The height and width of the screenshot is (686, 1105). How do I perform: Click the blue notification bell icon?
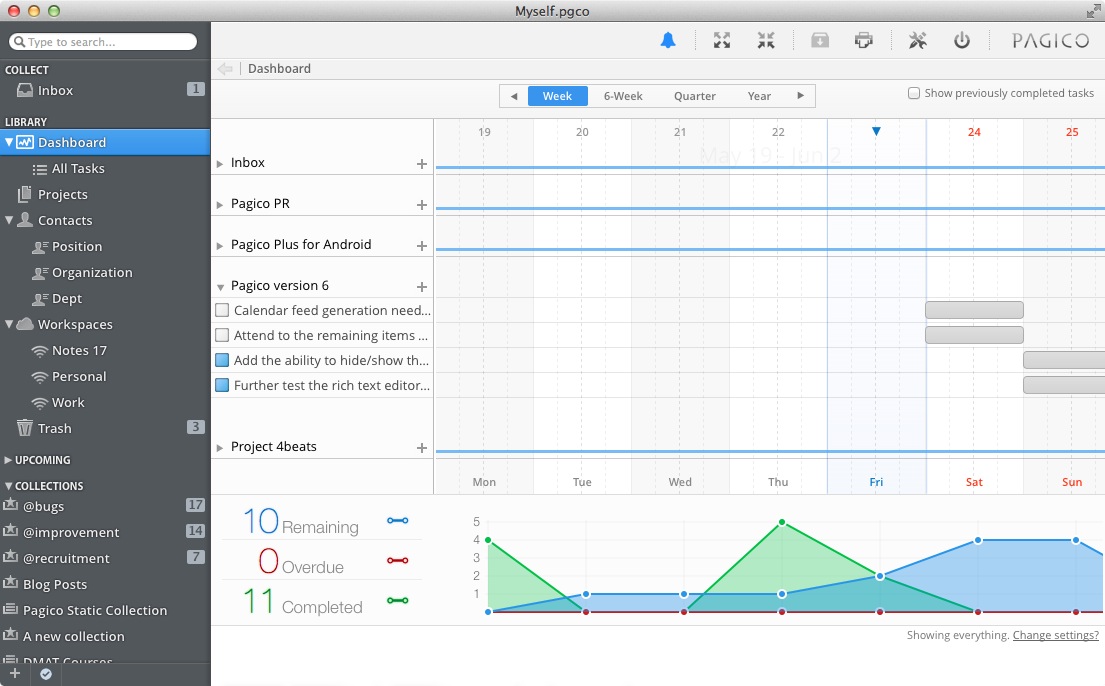[668, 40]
